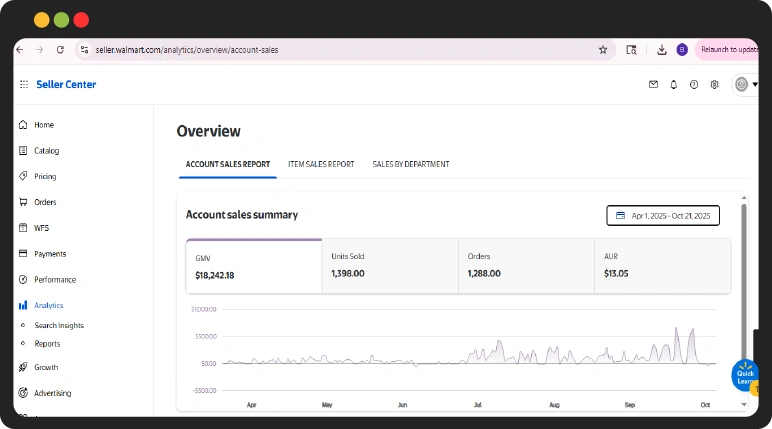Viewport: 772px width, 429px height.
Task: Open the notifications bell icon
Action: (x=673, y=85)
